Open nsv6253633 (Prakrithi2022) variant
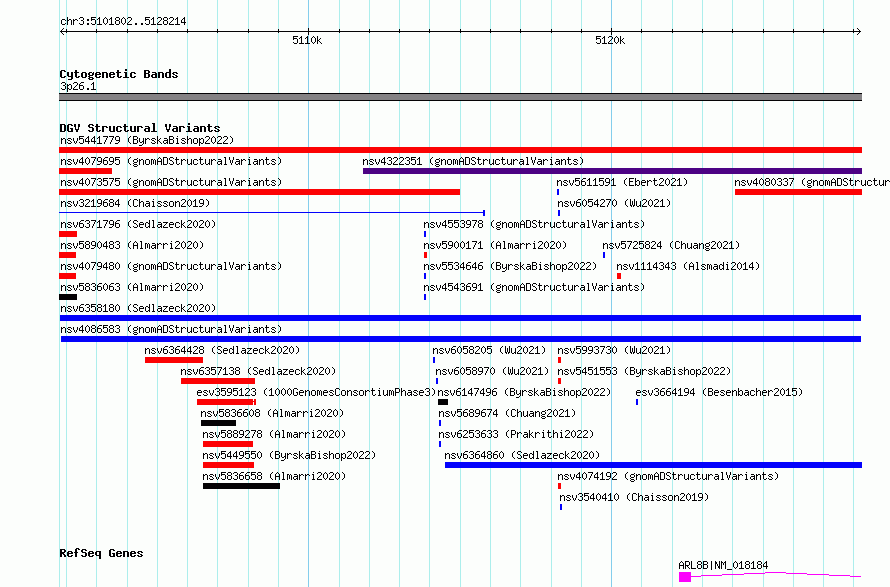The width and height of the screenshot is (890, 587). click(516, 434)
